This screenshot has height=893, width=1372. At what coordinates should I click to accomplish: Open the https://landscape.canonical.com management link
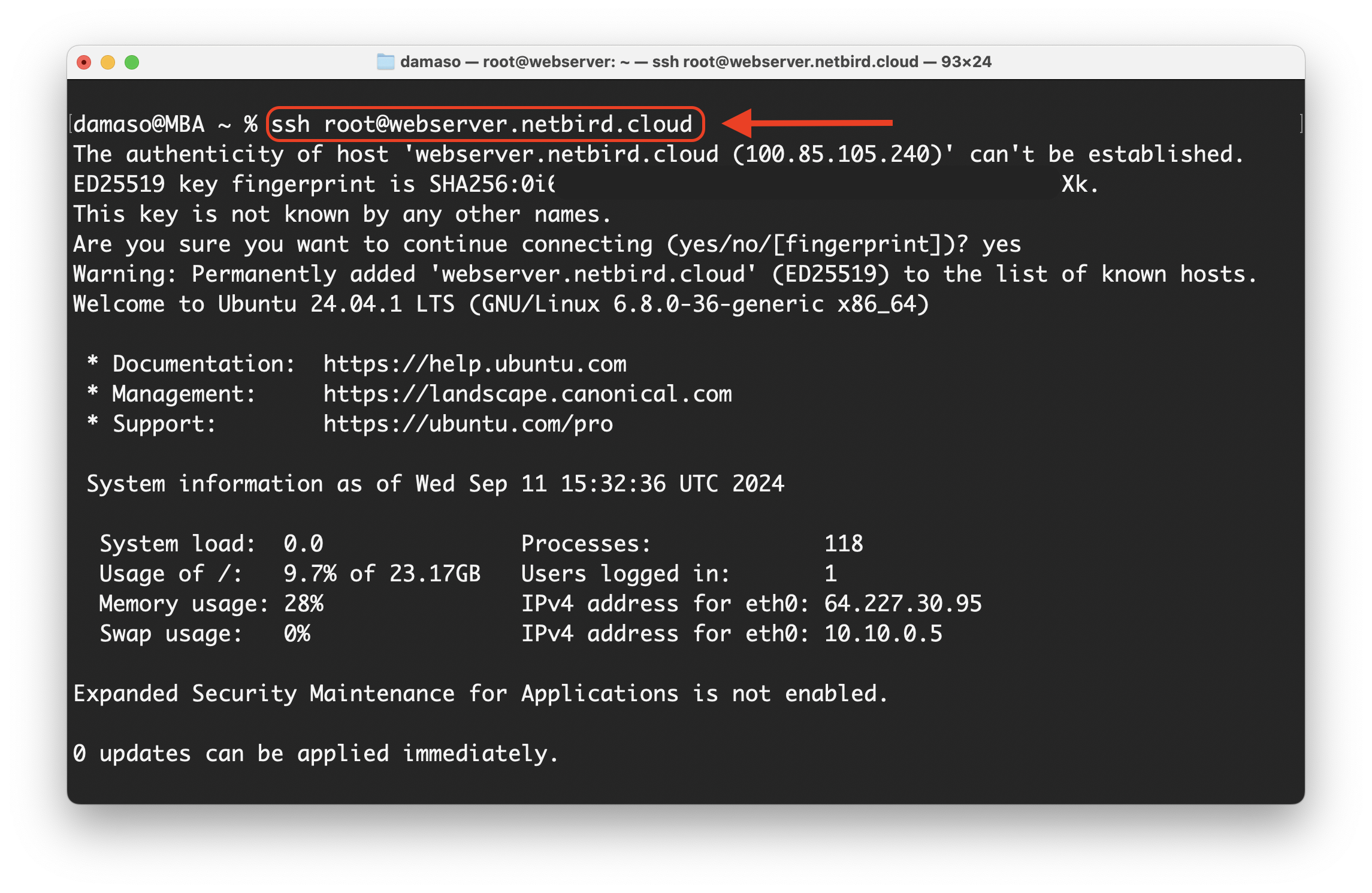click(x=528, y=394)
